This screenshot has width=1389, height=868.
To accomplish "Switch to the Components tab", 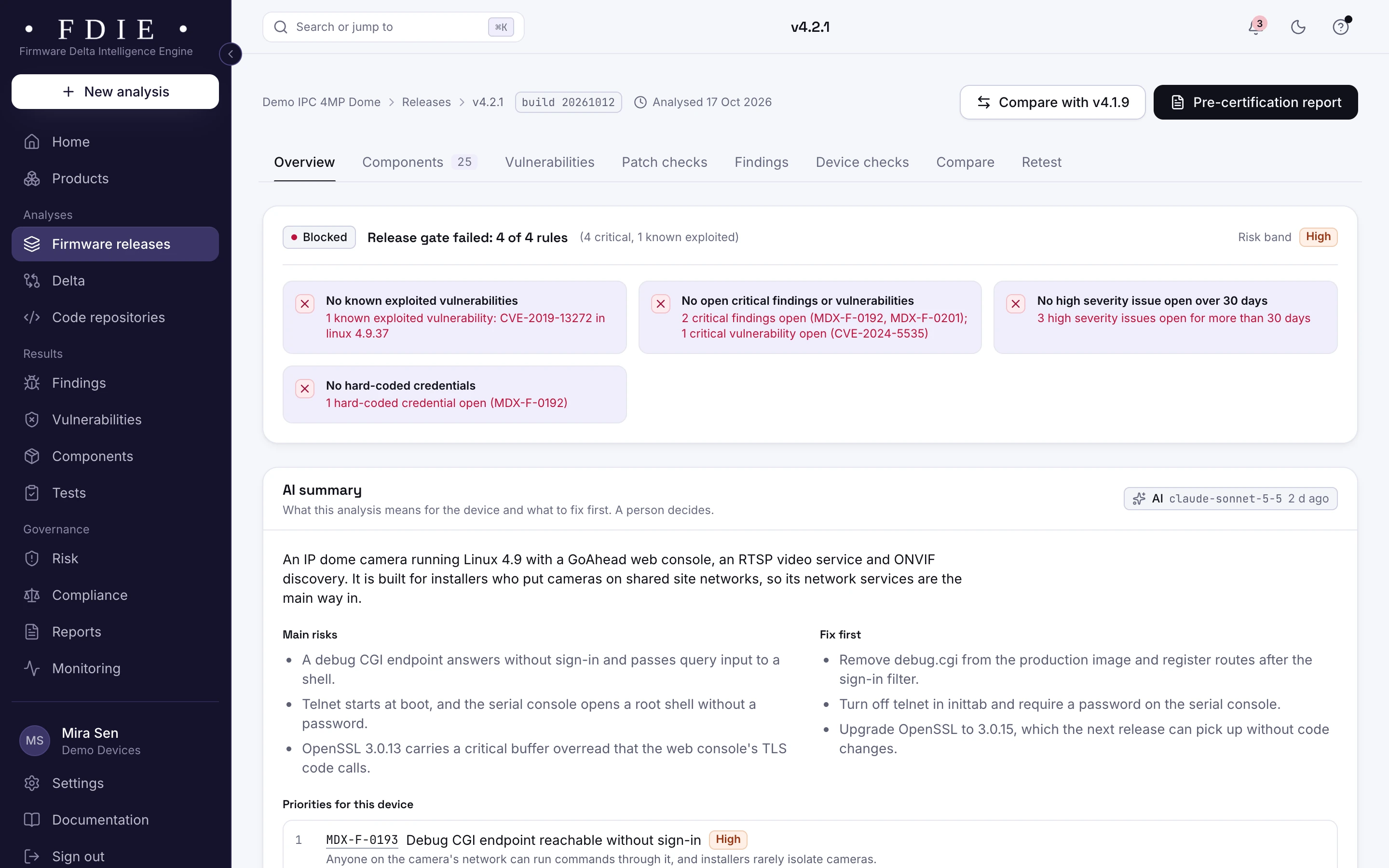I will [420, 163].
